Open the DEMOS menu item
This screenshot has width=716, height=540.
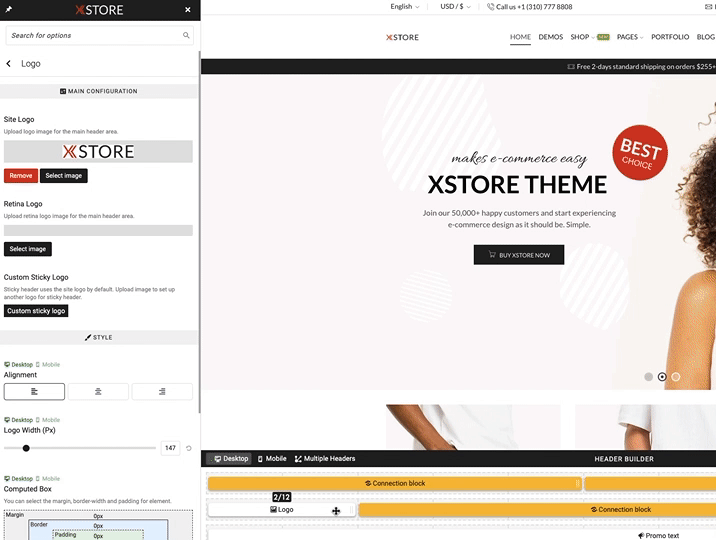[x=551, y=37]
